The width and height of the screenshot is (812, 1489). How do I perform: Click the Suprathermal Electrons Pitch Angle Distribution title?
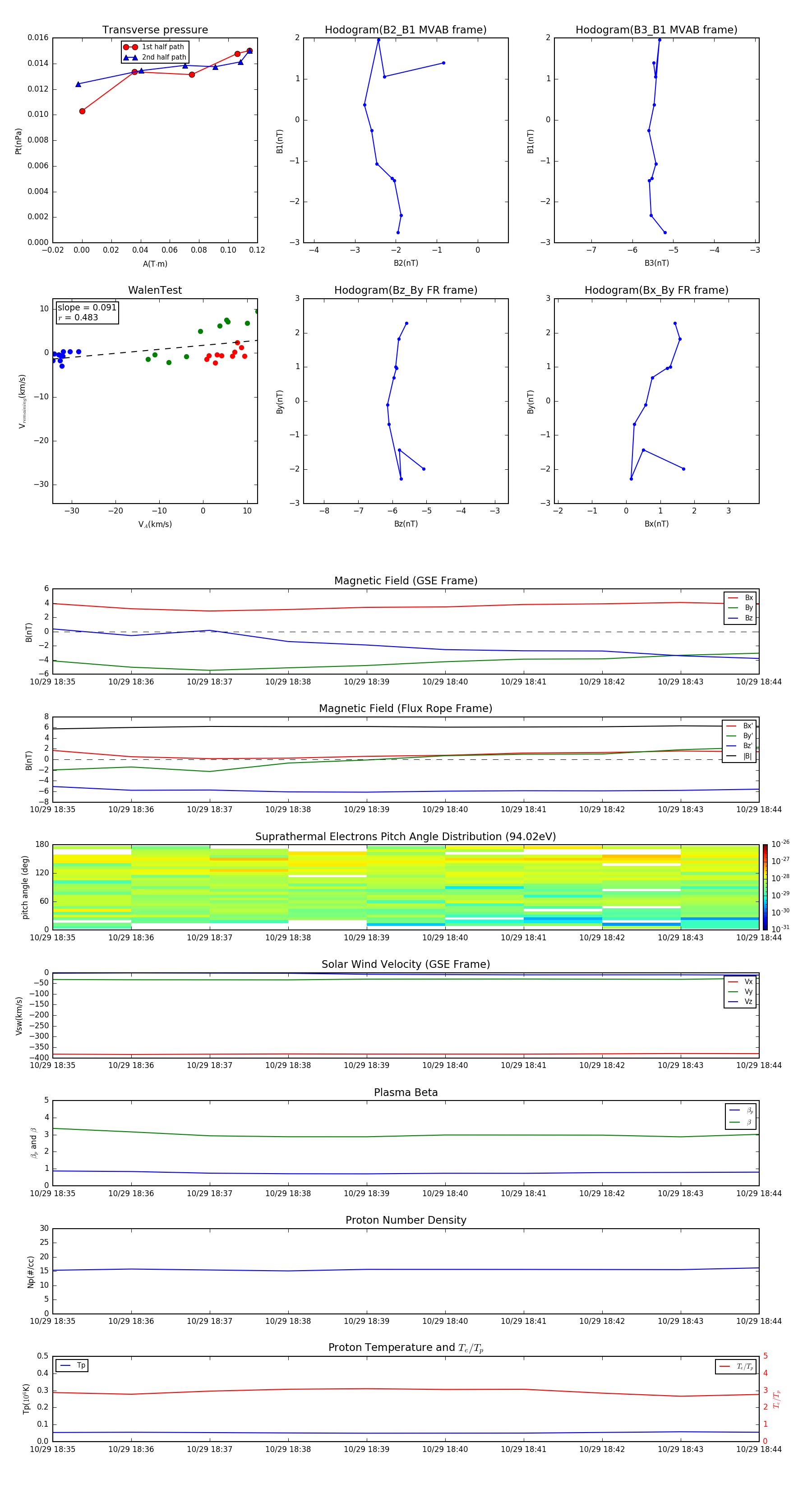point(406,837)
